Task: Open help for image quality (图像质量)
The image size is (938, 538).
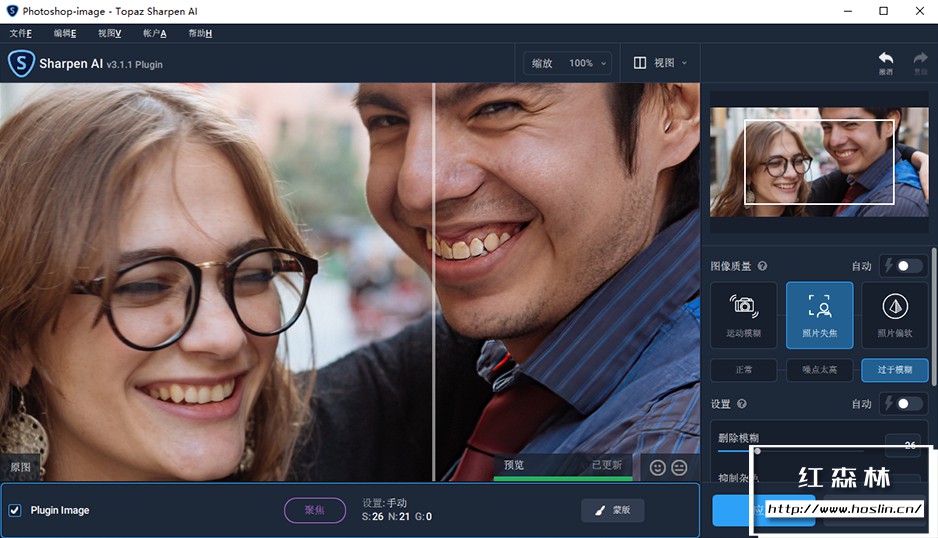Action: pyautogui.click(x=763, y=266)
